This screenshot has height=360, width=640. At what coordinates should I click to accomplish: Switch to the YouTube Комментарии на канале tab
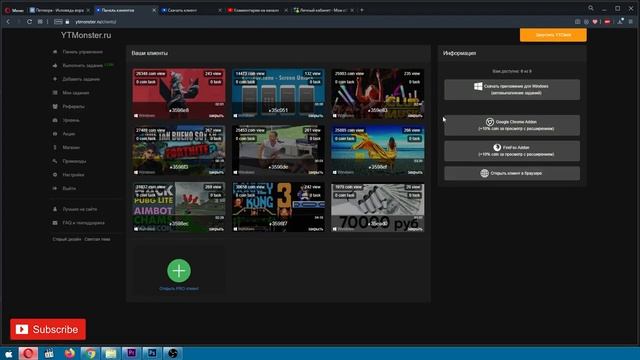[257, 10]
